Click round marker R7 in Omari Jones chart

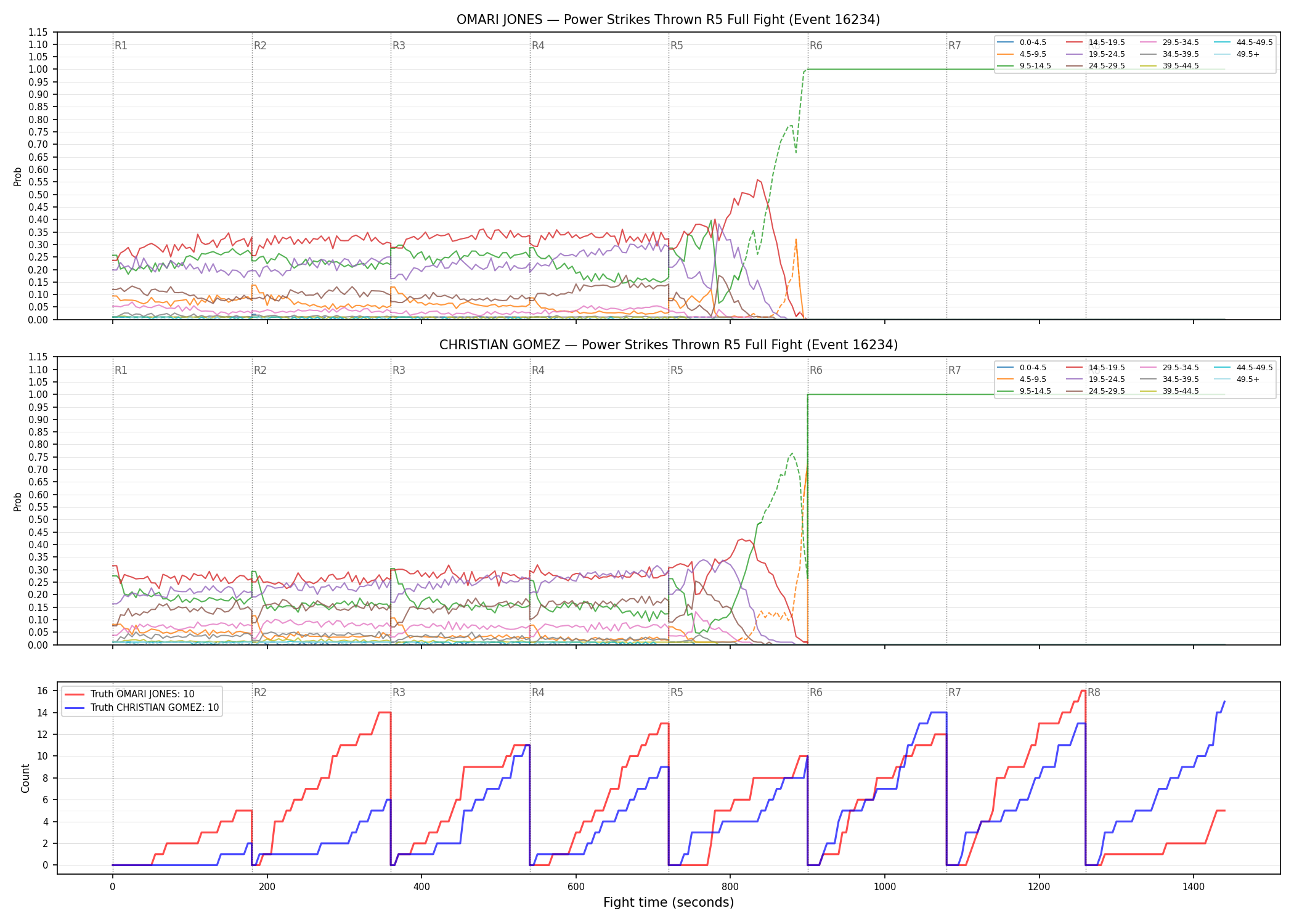pyautogui.click(x=954, y=46)
